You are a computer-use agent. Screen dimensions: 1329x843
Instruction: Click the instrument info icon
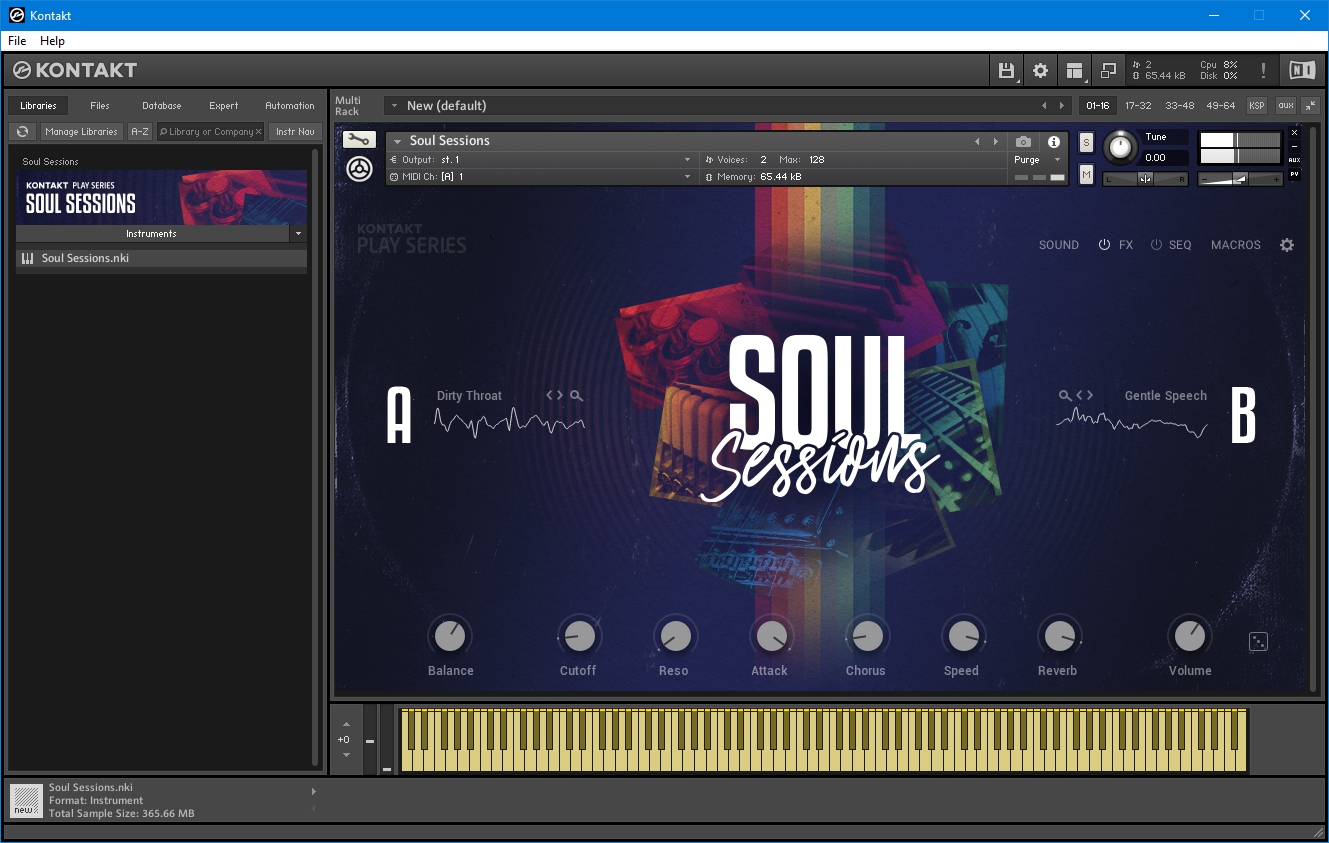(x=1053, y=142)
